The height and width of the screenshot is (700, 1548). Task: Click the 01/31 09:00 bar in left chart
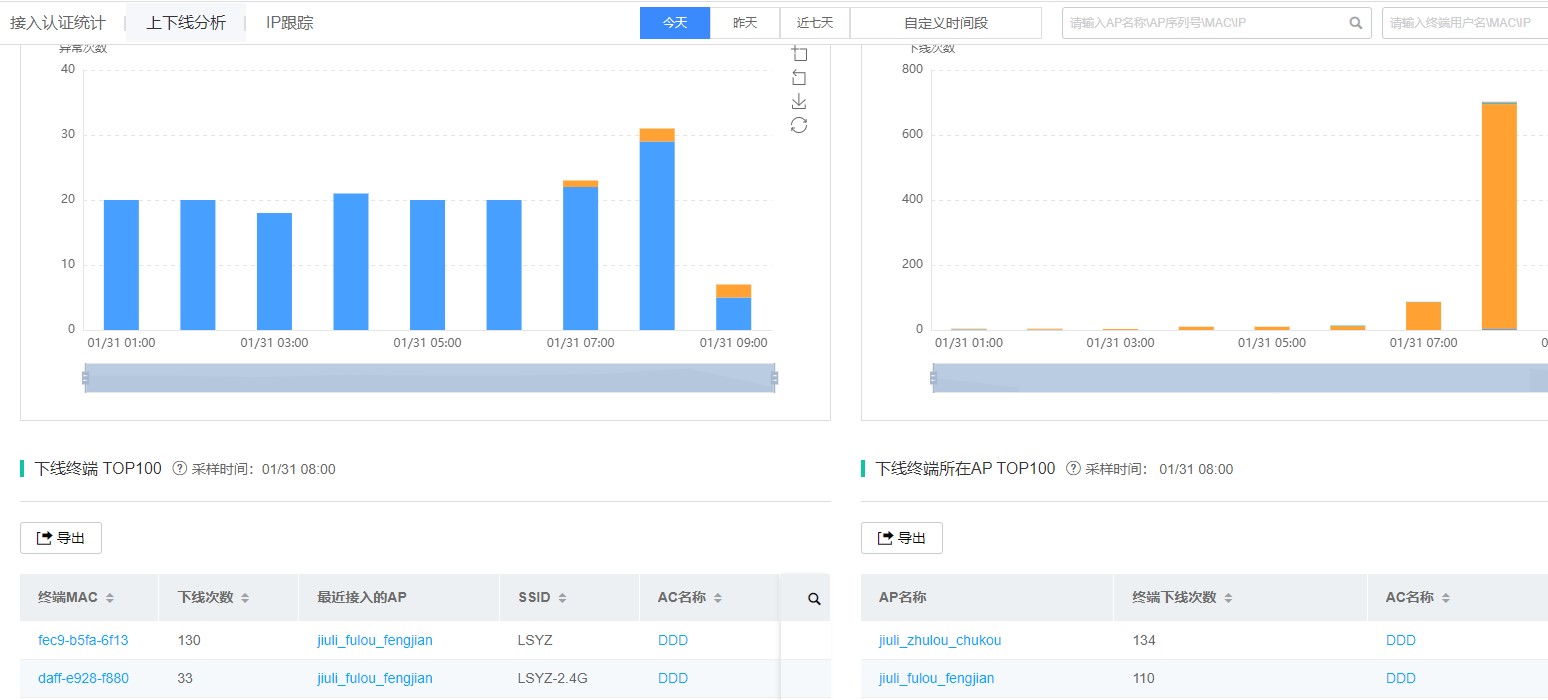point(733,307)
